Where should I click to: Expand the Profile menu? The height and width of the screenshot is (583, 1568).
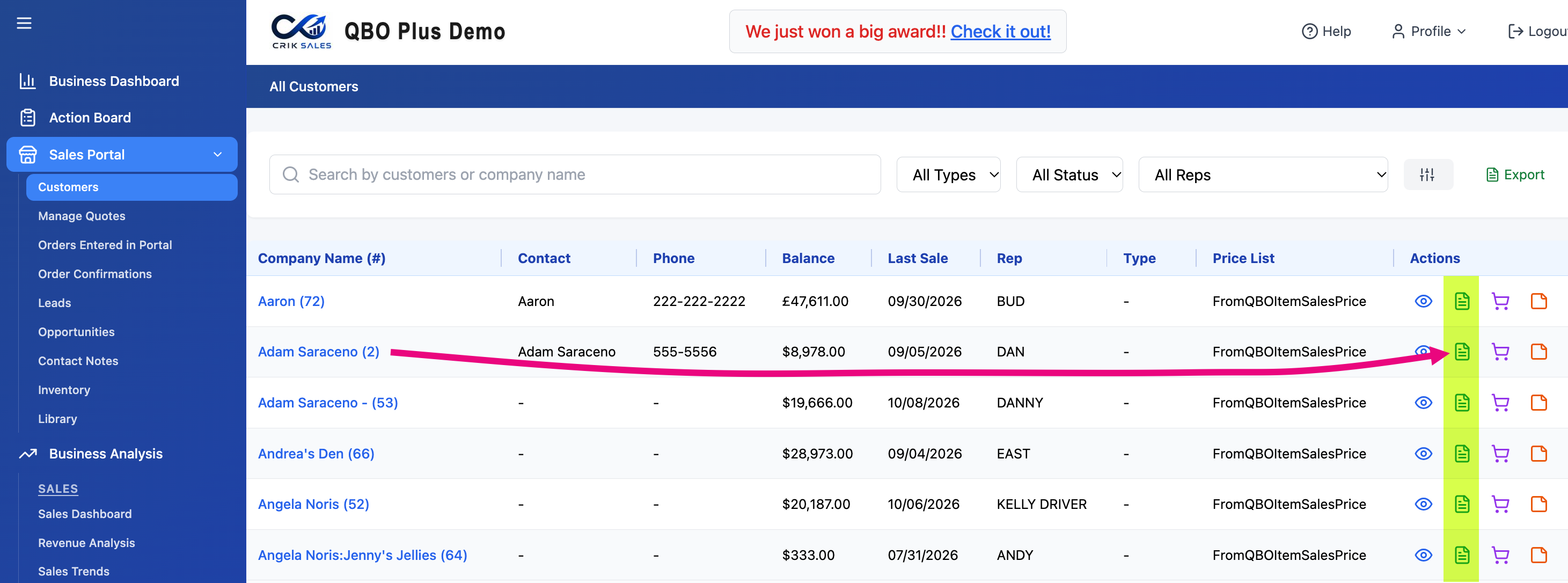[x=1428, y=32]
